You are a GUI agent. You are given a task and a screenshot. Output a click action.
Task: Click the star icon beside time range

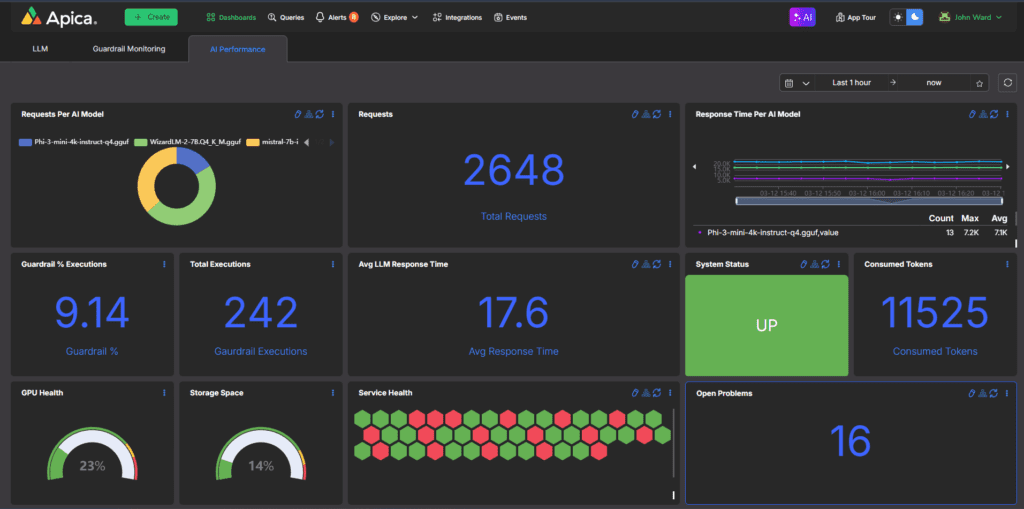pyautogui.click(x=980, y=83)
